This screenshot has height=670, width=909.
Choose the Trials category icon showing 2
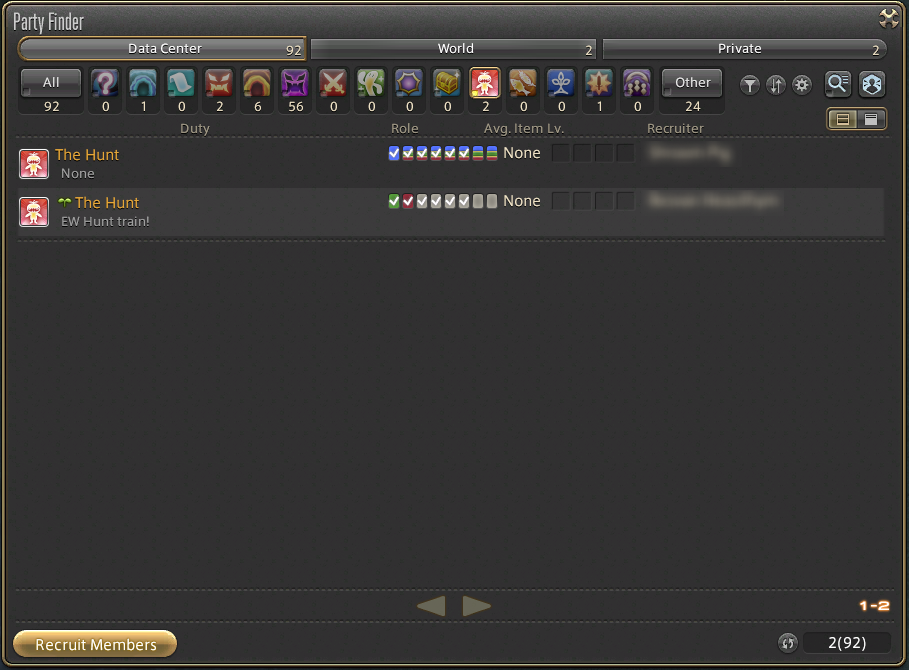point(219,84)
